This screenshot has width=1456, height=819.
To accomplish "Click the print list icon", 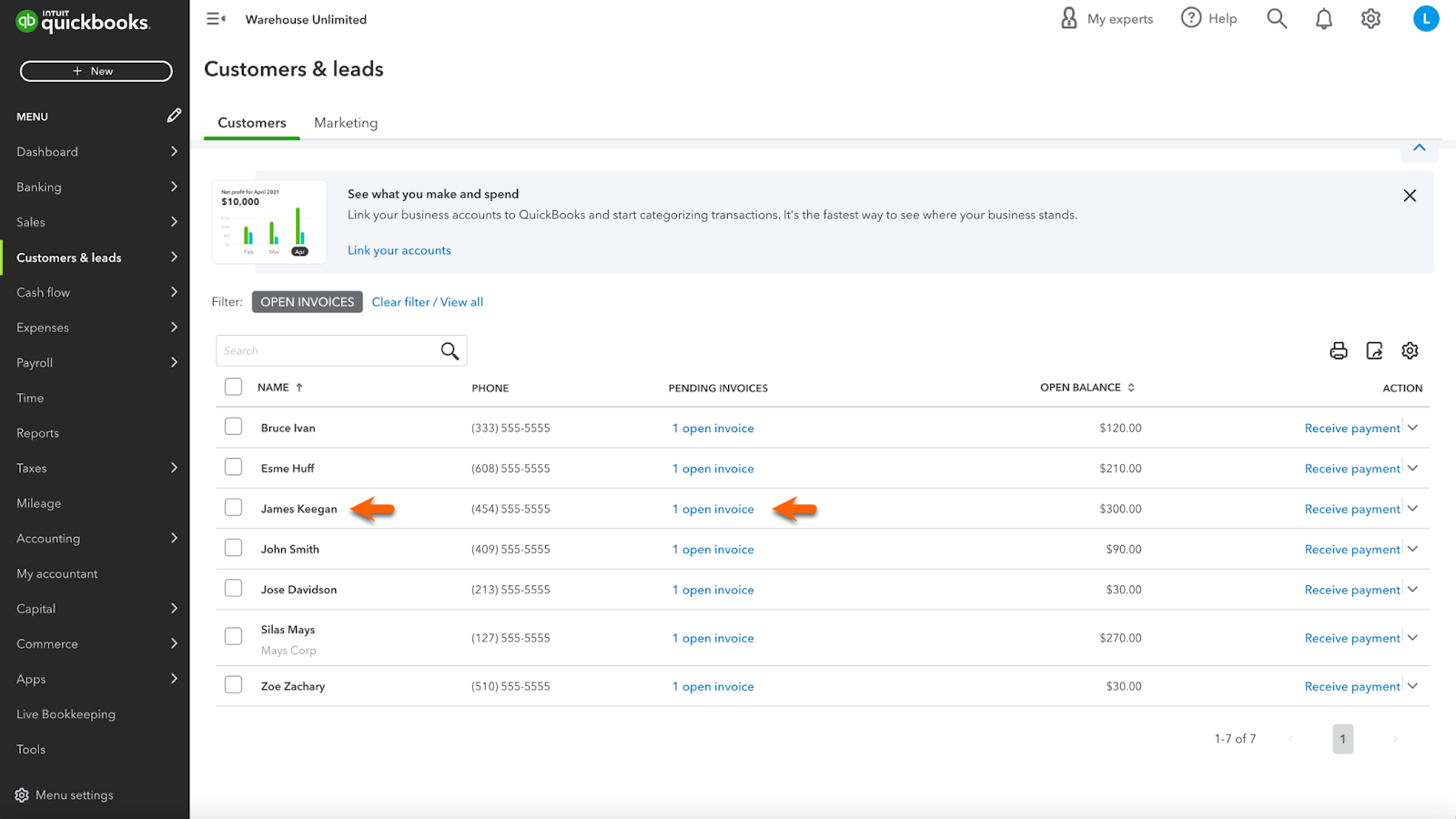I will pyautogui.click(x=1338, y=351).
